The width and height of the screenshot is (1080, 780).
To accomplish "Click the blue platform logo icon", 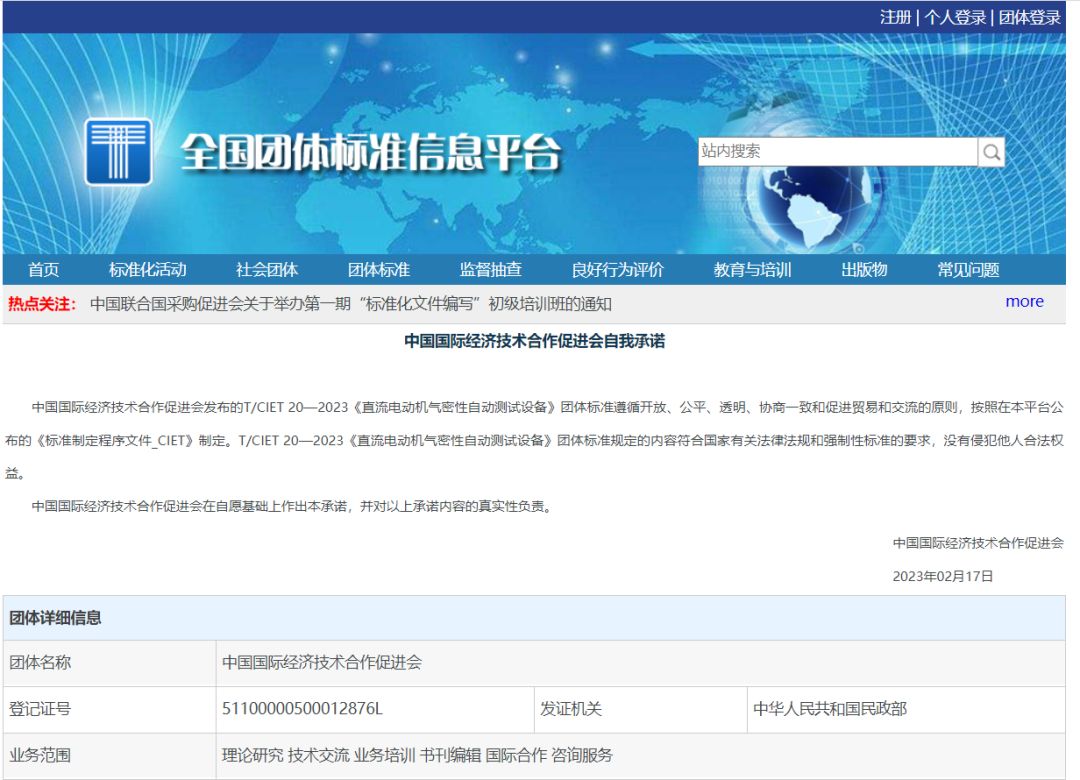I will [118, 152].
